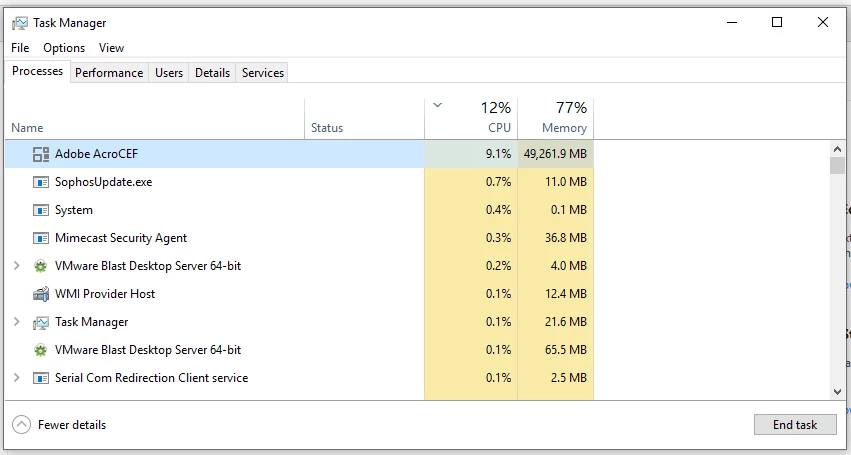The width and height of the screenshot is (851, 455).
Task: Switch to the Performance tab
Action: (x=109, y=73)
